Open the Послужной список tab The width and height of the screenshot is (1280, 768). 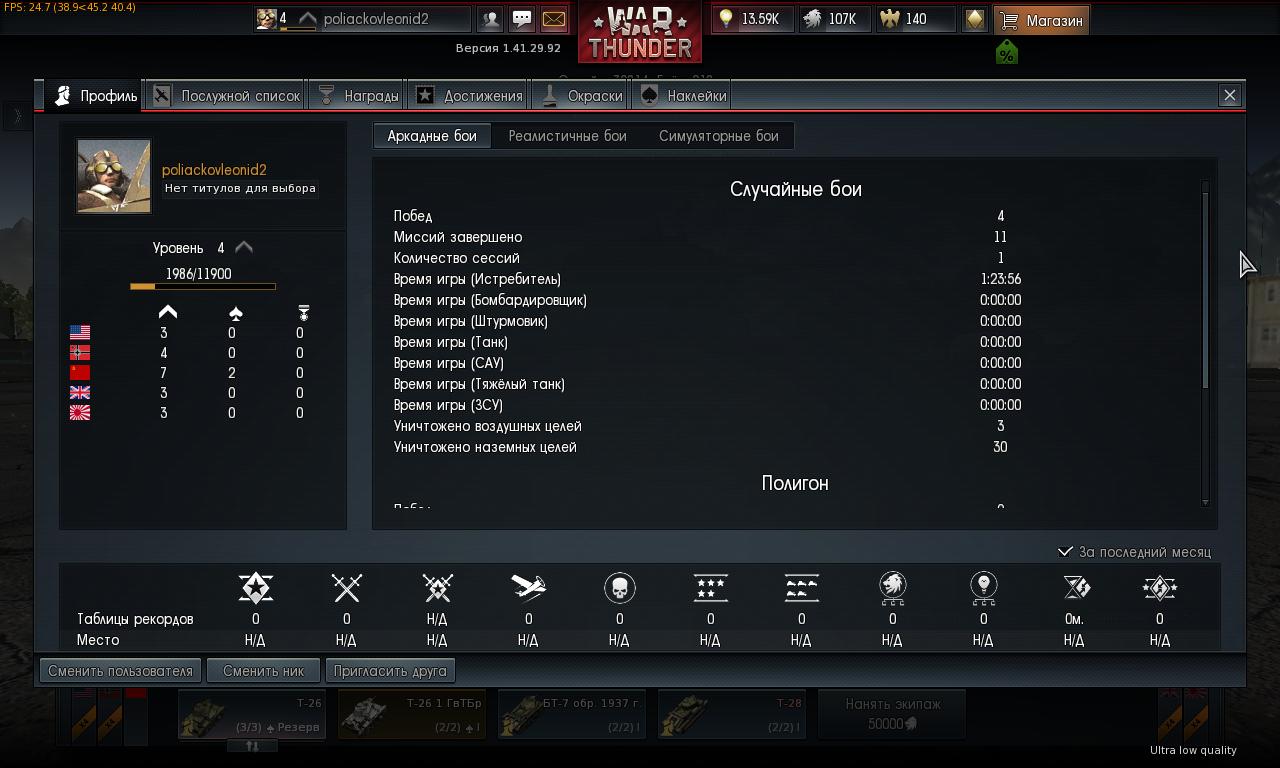(x=227, y=96)
